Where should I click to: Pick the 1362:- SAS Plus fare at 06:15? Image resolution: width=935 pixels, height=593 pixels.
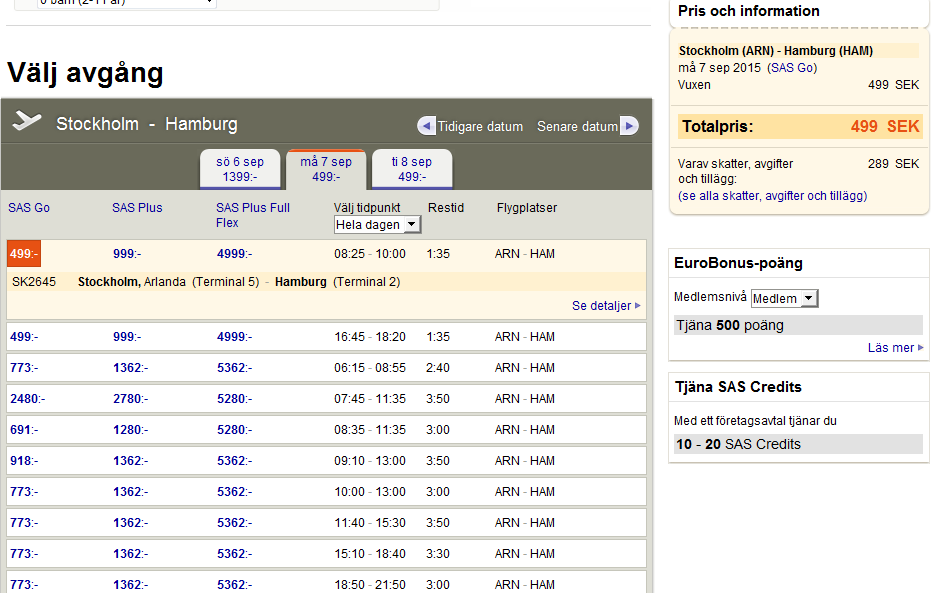[x=131, y=367]
